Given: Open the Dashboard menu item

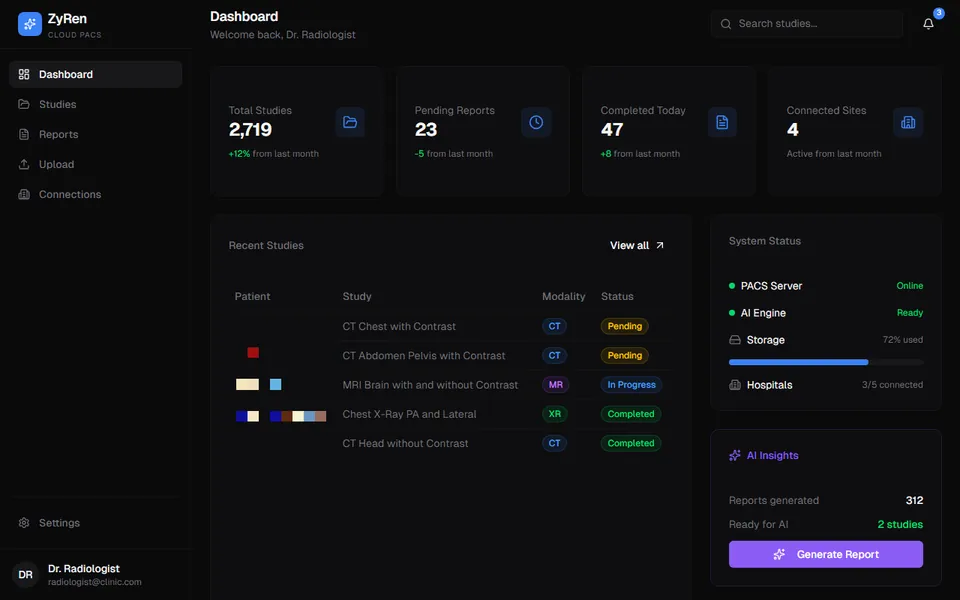Looking at the screenshot, I should click(x=96, y=74).
